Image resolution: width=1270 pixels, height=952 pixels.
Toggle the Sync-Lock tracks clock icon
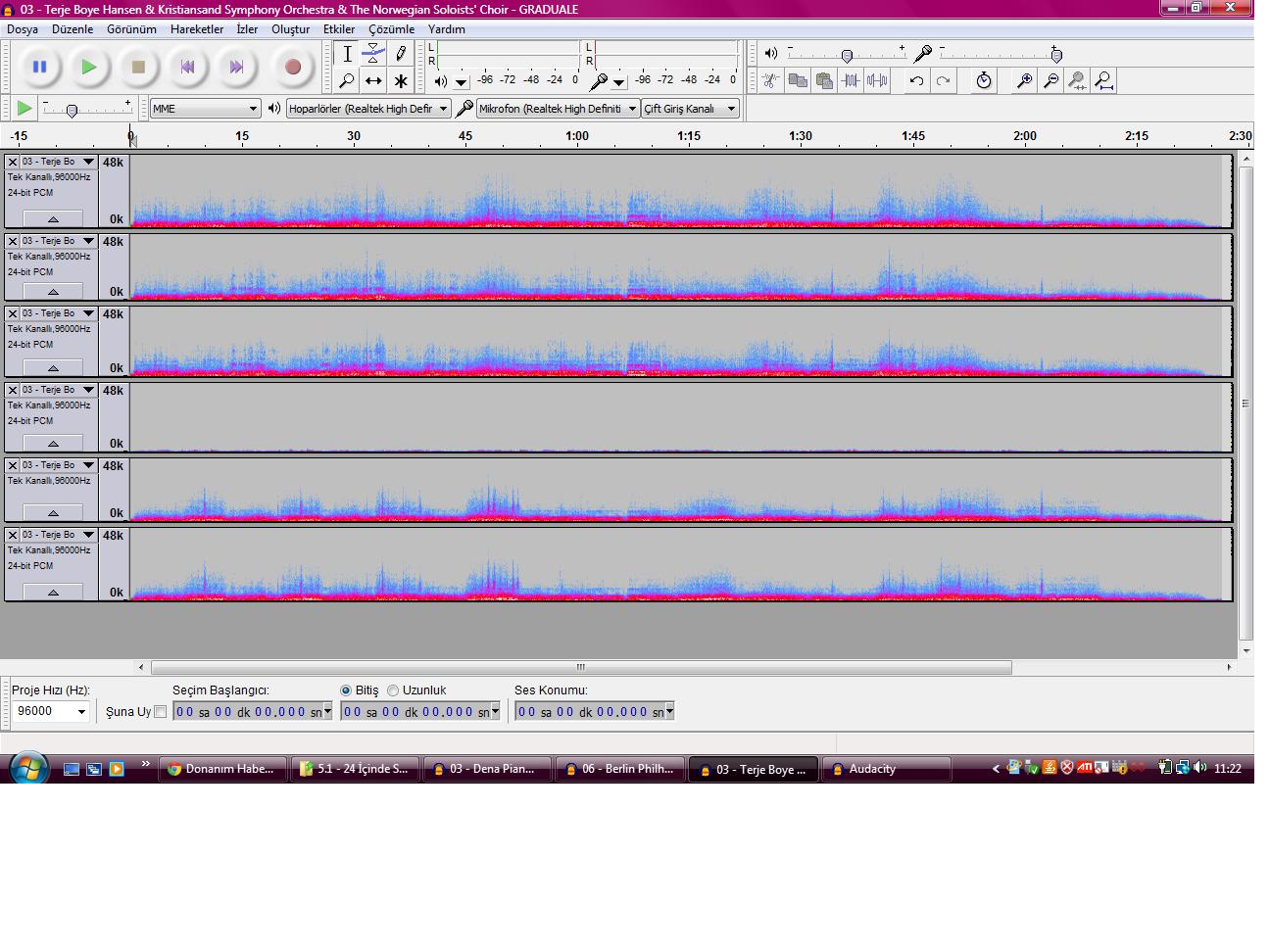[x=984, y=80]
